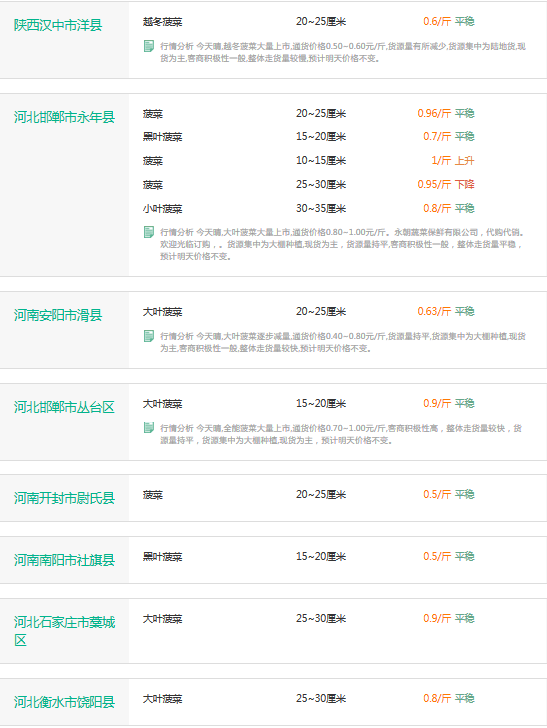This screenshot has height=728, width=547.
Task: Select the 越冬菠菜 product name
Action: coord(163,22)
